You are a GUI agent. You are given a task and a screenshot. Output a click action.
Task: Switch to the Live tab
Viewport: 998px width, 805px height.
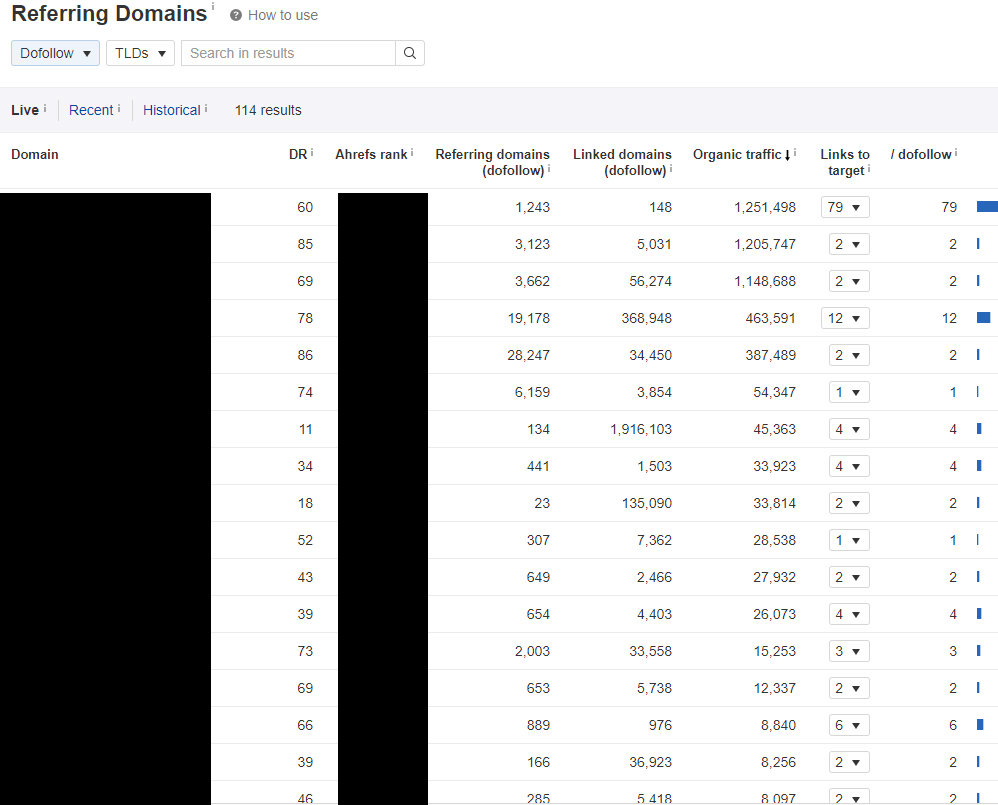[25, 110]
